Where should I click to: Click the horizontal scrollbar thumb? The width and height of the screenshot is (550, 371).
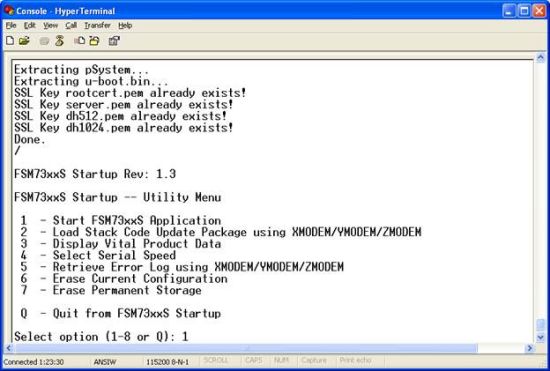point(246,348)
